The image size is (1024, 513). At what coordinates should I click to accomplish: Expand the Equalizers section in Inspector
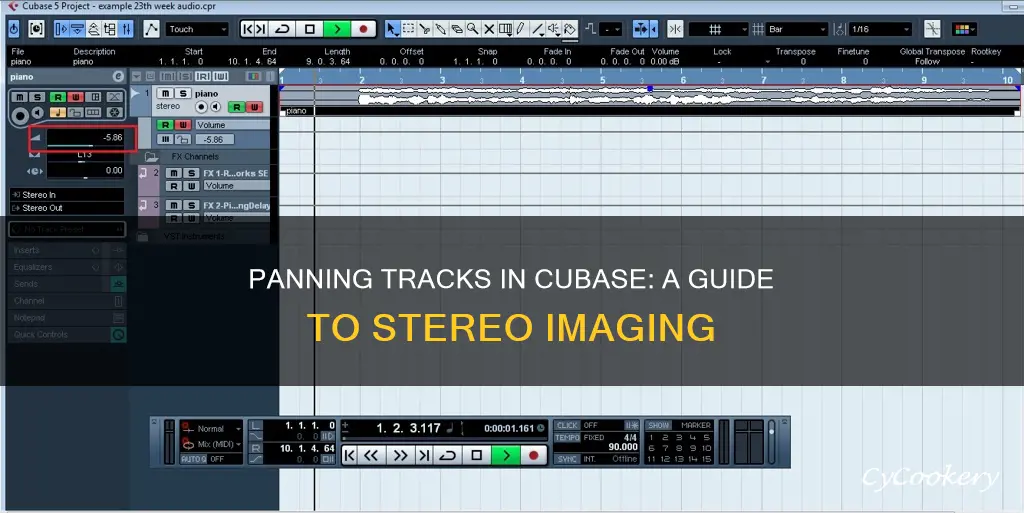[x=67, y=267]
